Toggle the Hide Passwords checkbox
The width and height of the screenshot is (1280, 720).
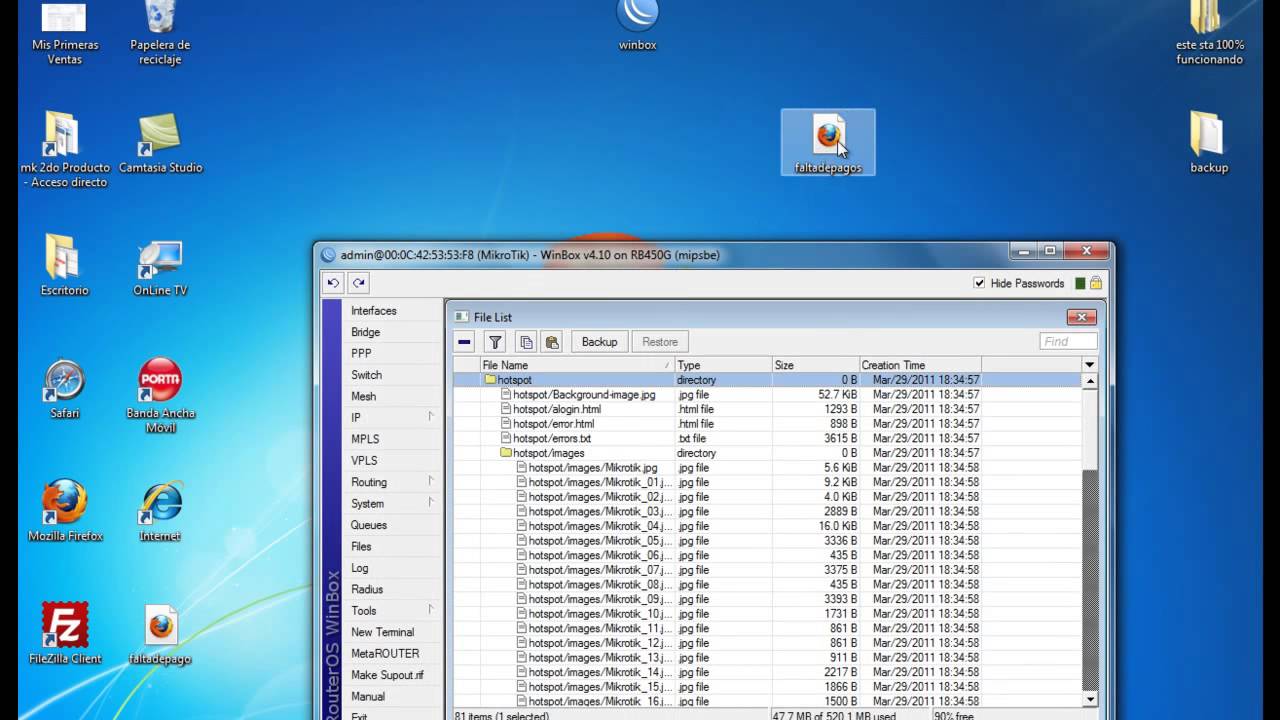tap(979, 283)
